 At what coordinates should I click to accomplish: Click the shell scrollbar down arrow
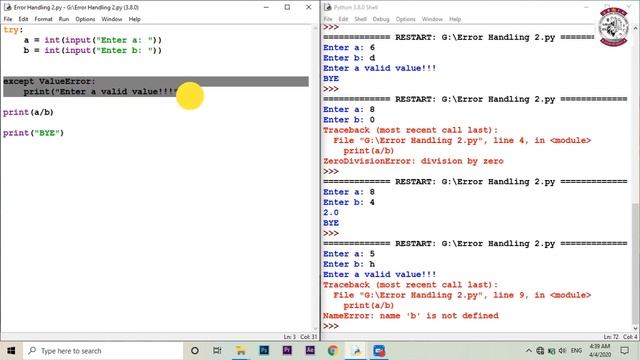[635, 328]
